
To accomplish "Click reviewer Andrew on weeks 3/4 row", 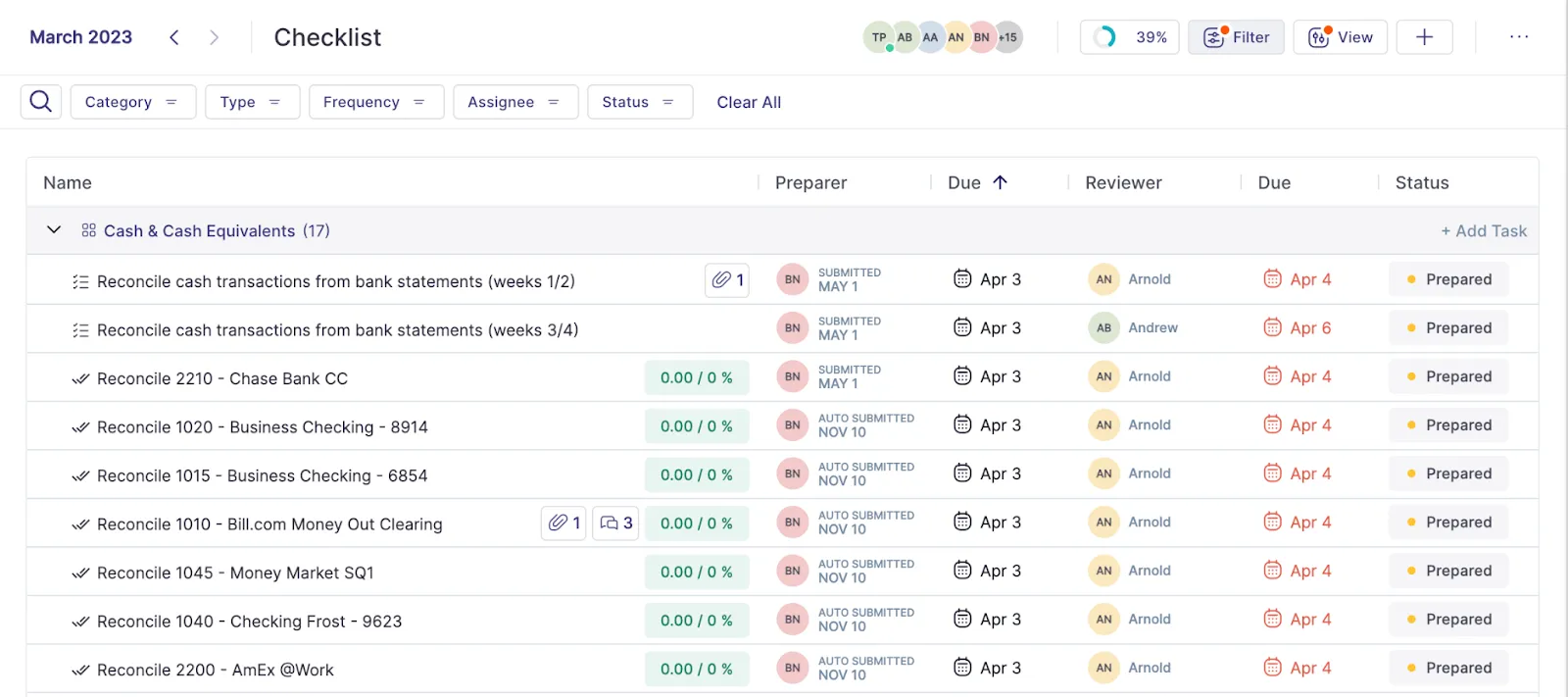I will [x=1152, y=327].
